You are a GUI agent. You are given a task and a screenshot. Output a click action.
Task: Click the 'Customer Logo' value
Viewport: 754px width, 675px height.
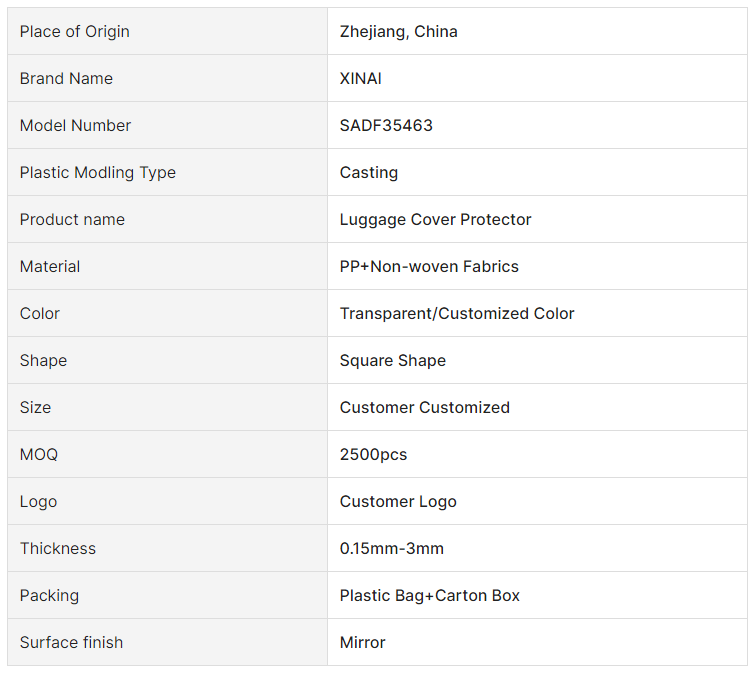click(398, 502)
